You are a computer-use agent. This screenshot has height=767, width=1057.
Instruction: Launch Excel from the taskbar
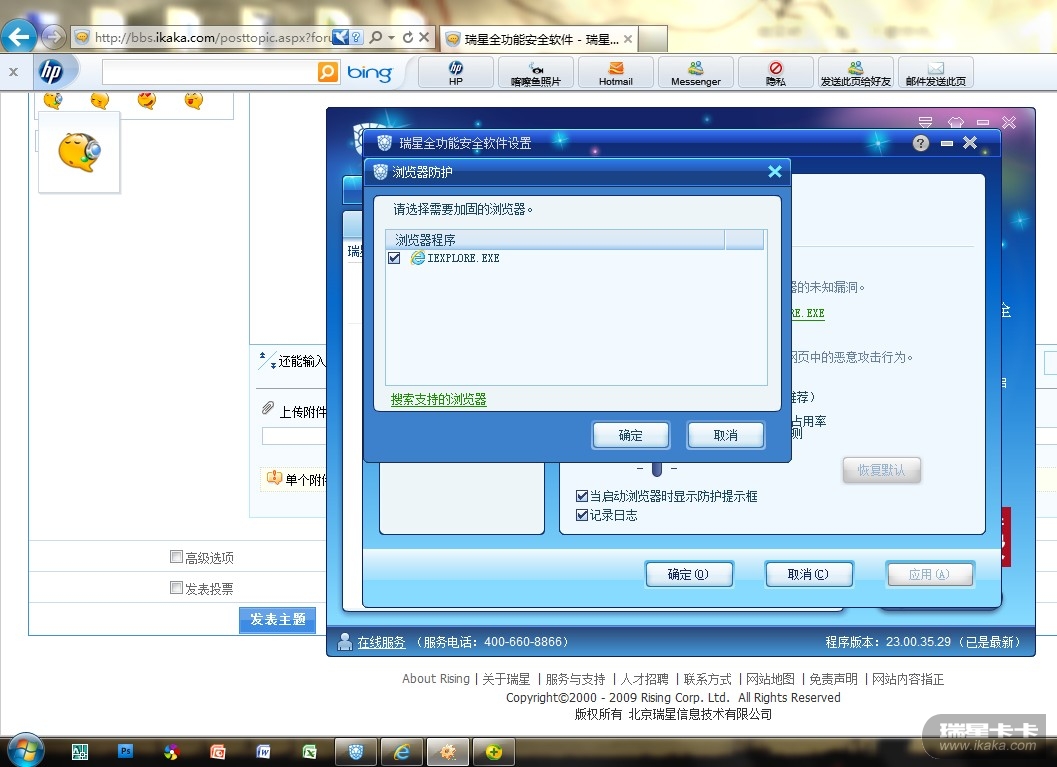(309, 751)
